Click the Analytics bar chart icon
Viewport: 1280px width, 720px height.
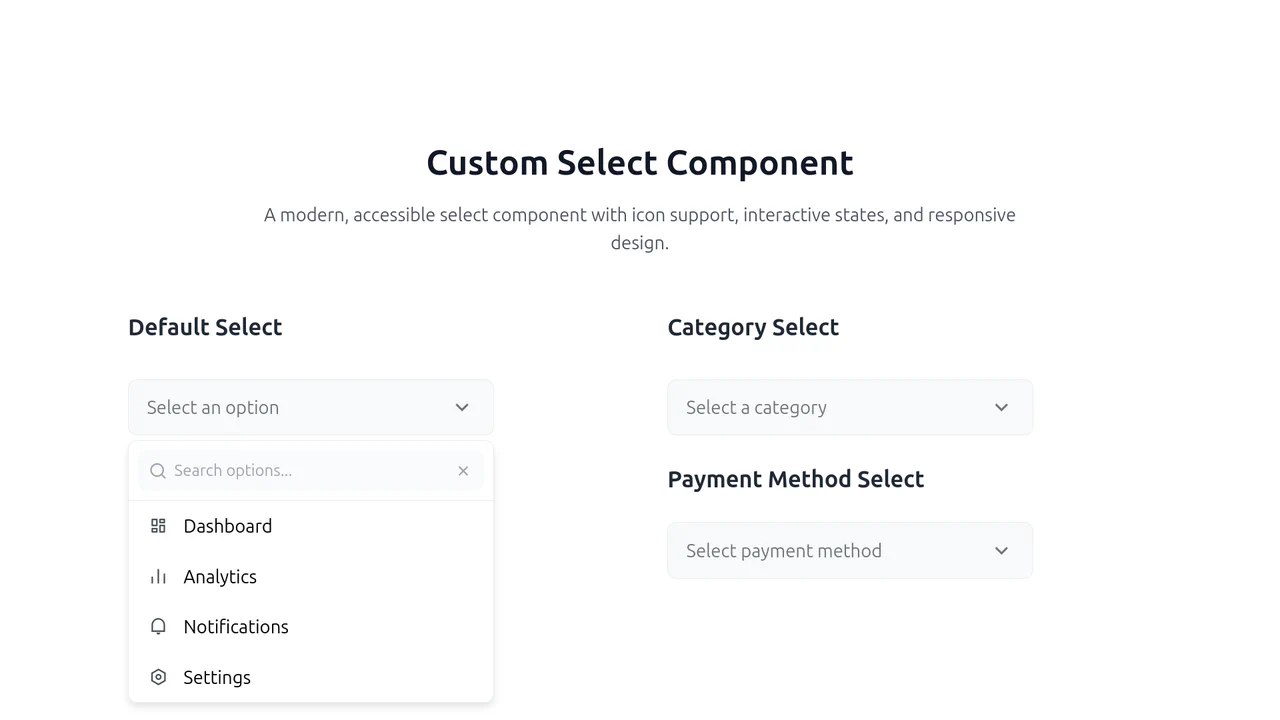pos(158,577)
